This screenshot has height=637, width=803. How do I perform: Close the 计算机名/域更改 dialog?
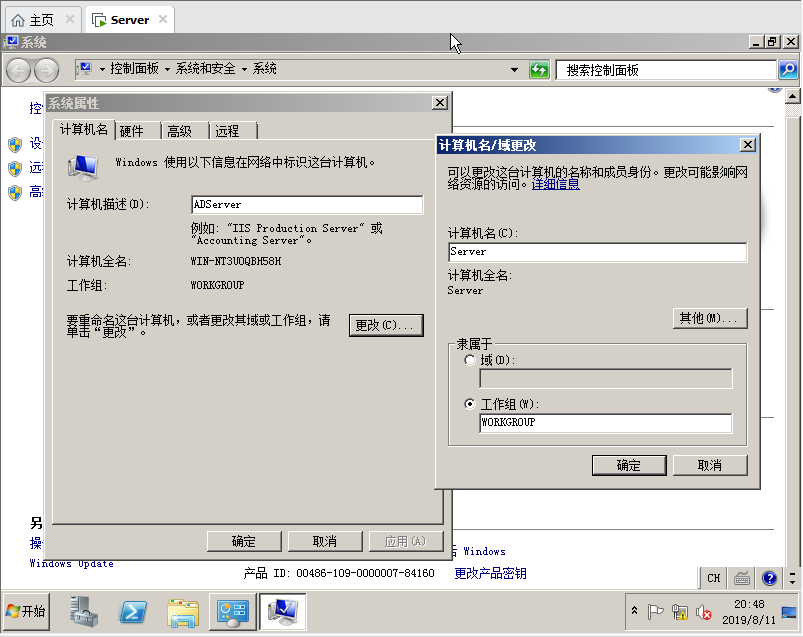[x=748, y=145]
